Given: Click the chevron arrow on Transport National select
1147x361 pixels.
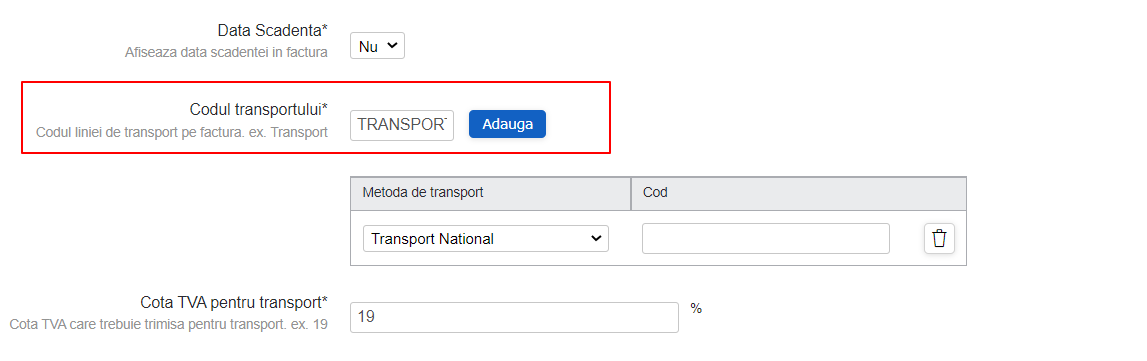Looking at the screenshot, I should coord(596,238).
